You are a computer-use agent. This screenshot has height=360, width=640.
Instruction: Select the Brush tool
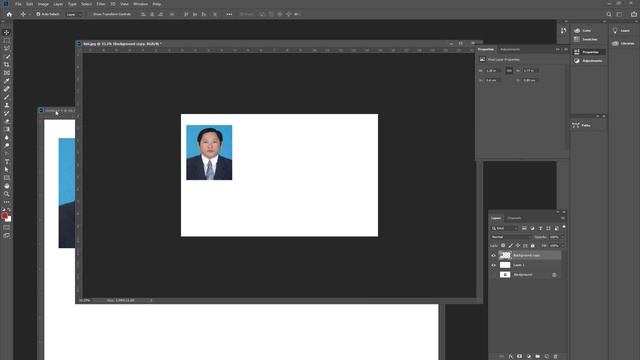point(7,97)
